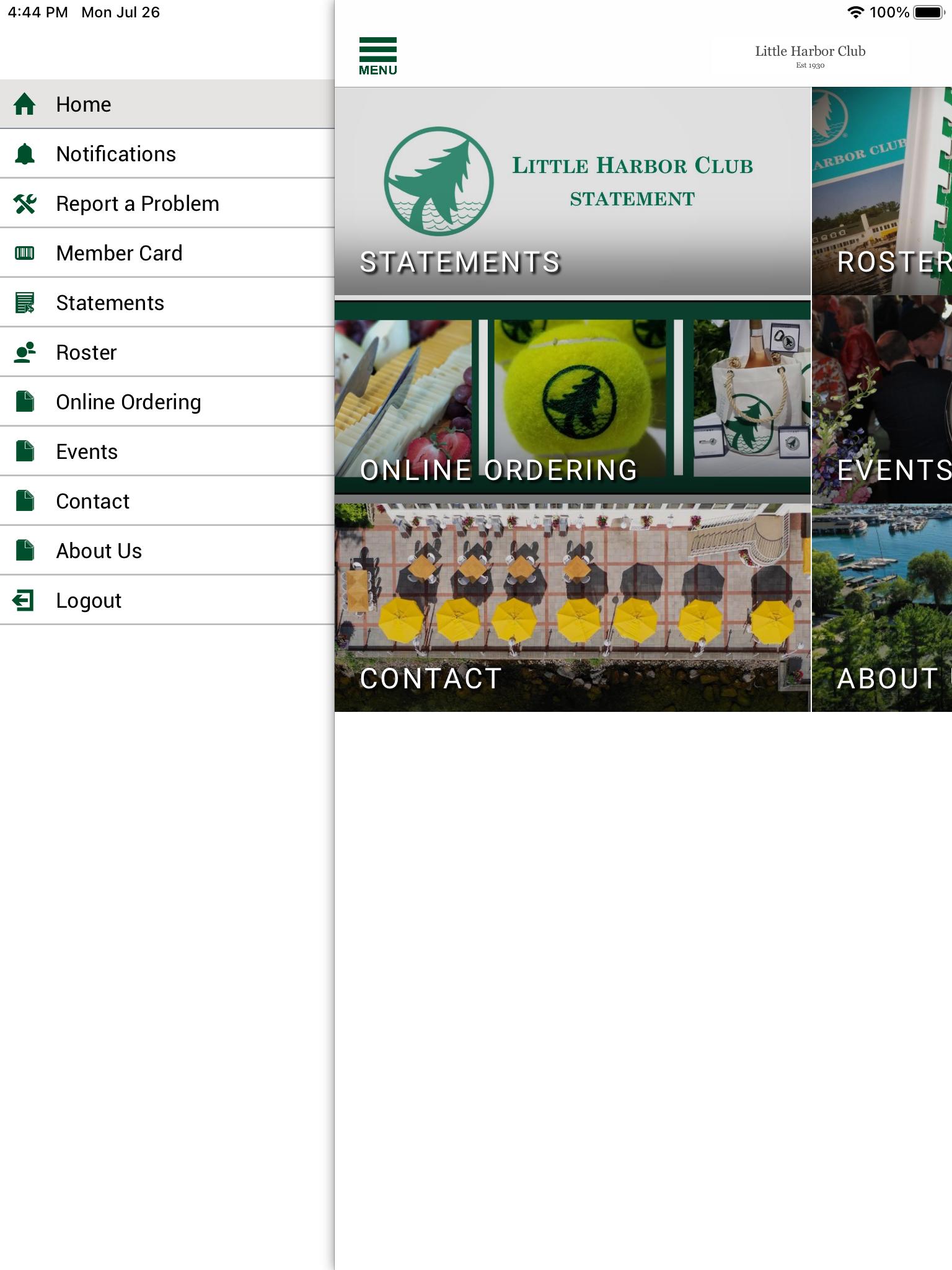Open Notifications from the side menu
Screen dimensions: 952x1270
(167, 154)
